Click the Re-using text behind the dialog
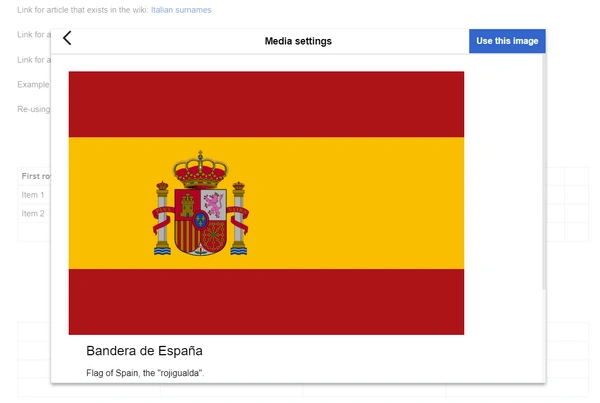 point(34,109)
